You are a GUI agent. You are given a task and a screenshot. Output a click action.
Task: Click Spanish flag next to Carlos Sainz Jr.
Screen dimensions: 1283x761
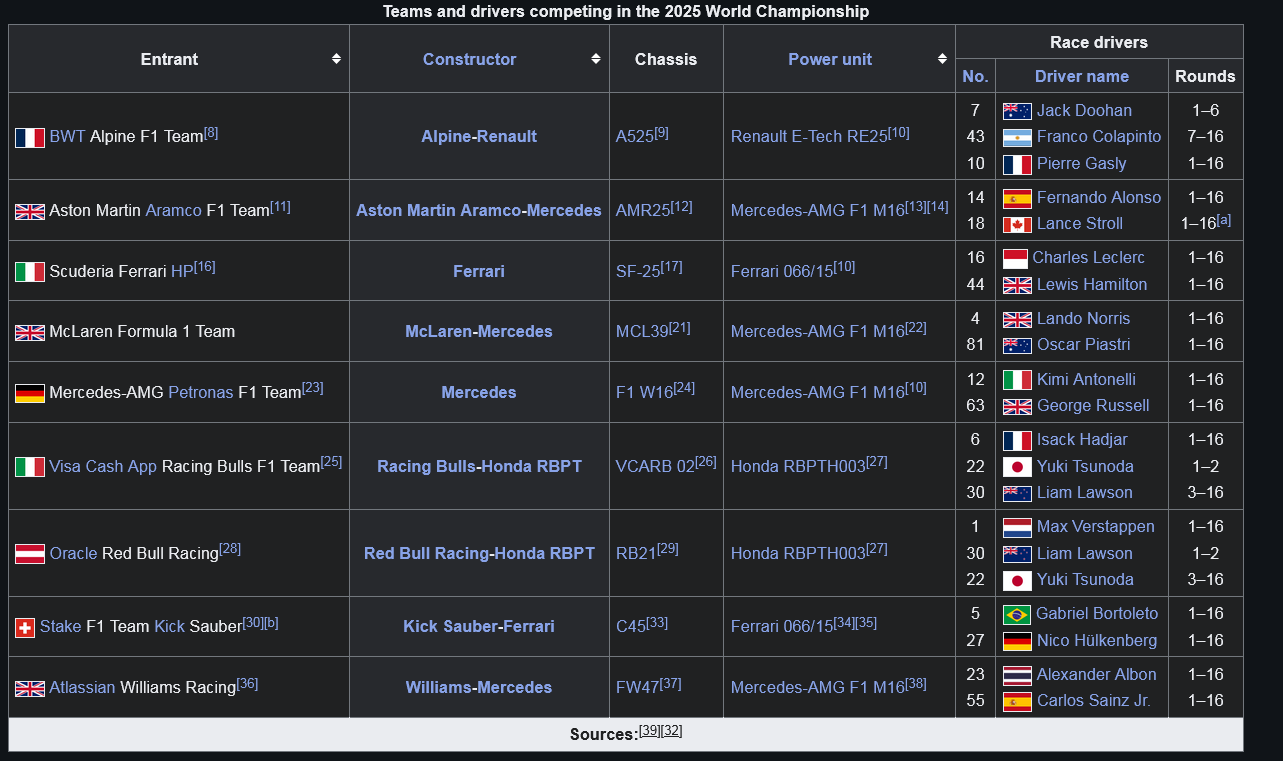coord(1017,701)
